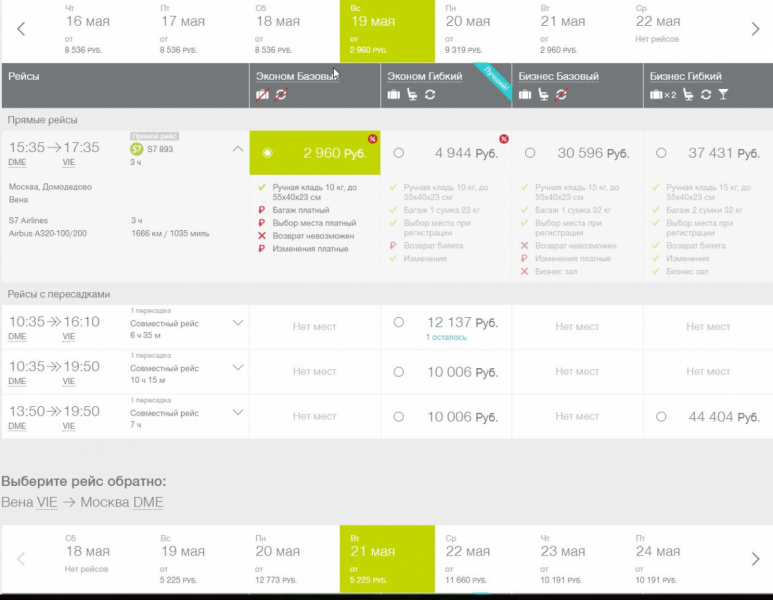
Task: Collapse the direct flight 15:35 details
Action: click(237, 149)
